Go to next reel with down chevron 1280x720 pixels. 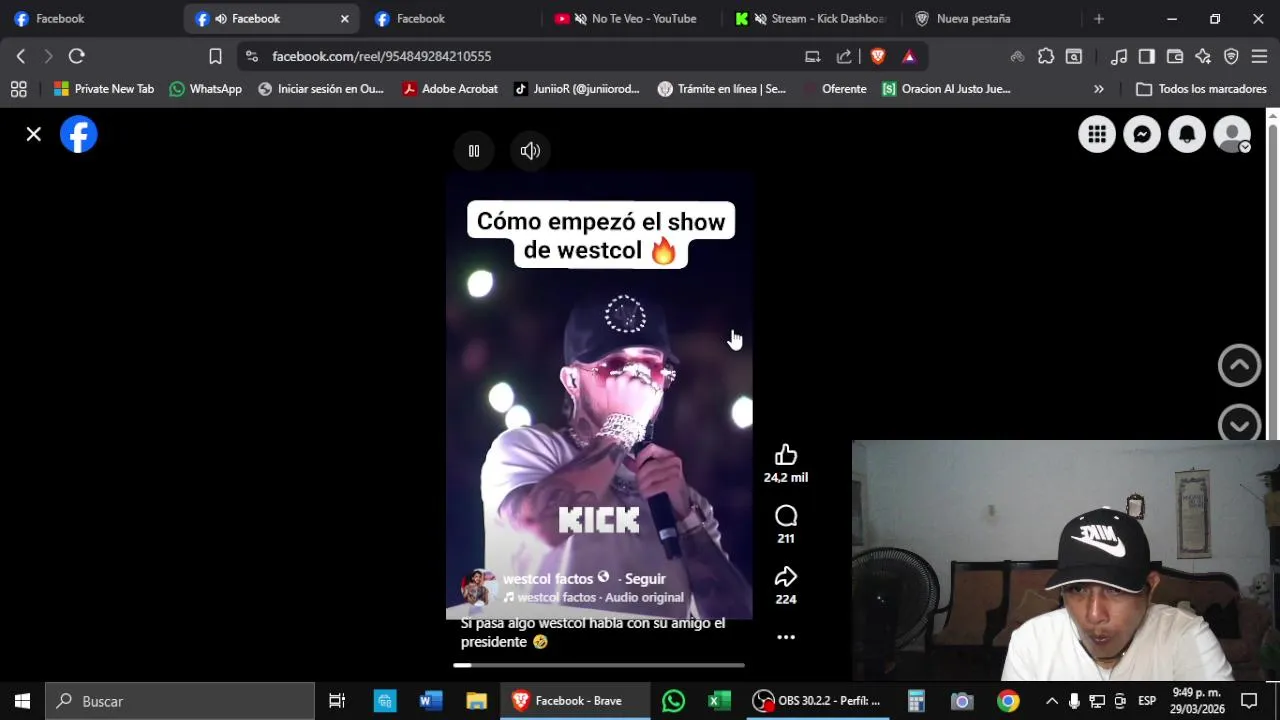click(1239, 424)
